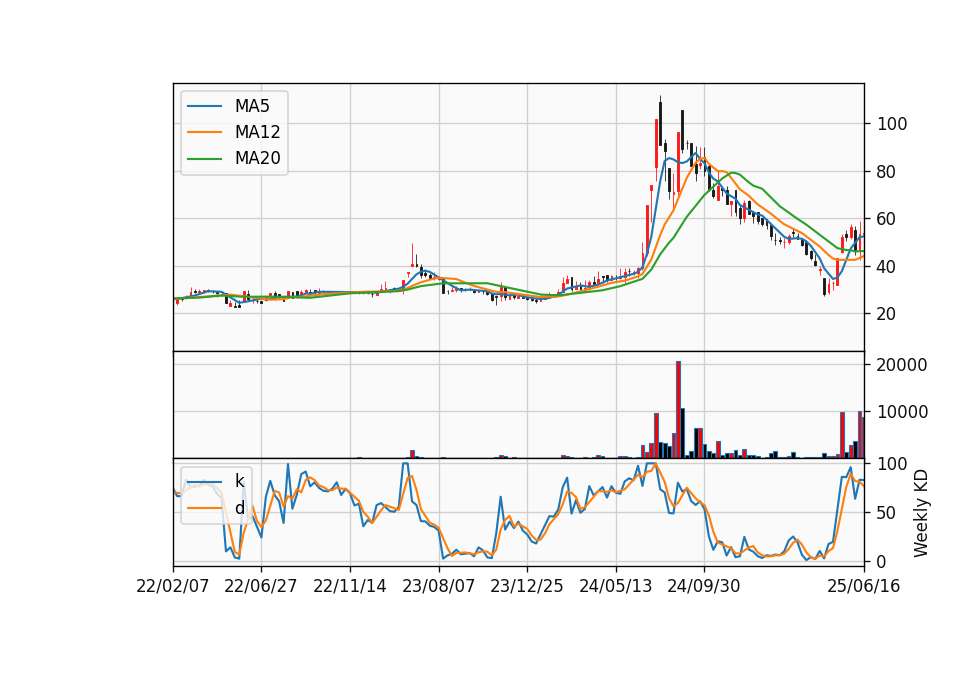Image resolution: width=960 pixels, height=690 pixels.
Task: Click the 22/06/27 date axis label
Action: (261, 586)
